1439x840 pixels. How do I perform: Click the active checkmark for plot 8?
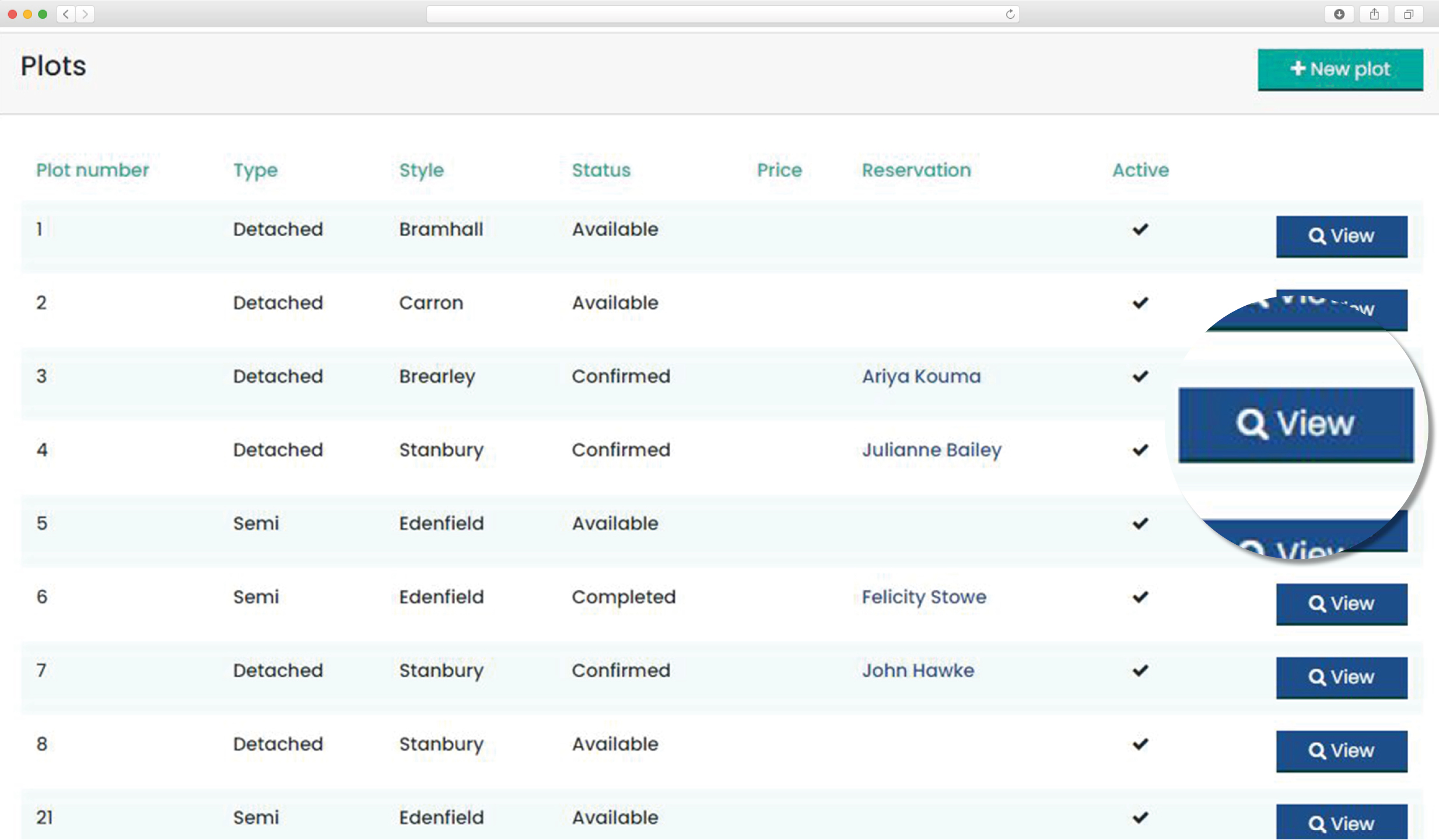coord(1140,744)
